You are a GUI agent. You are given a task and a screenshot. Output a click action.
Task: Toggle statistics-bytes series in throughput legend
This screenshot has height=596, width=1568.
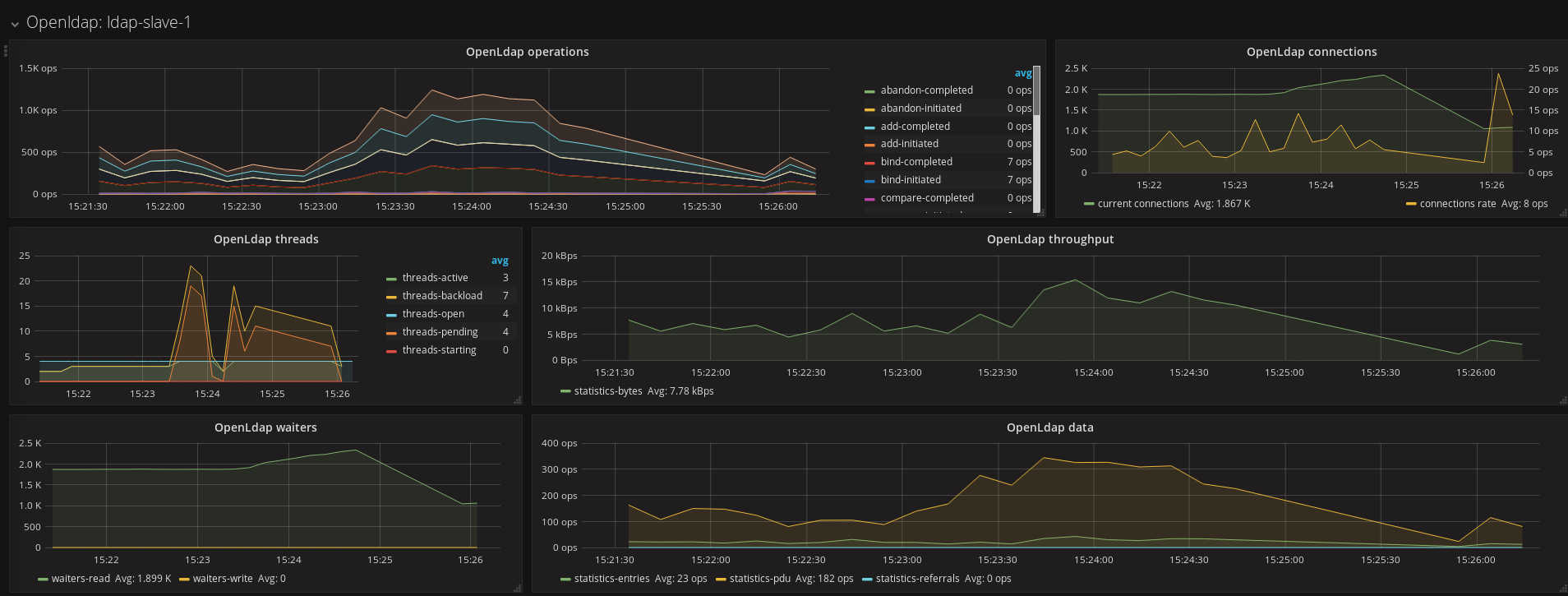point(608,391)
